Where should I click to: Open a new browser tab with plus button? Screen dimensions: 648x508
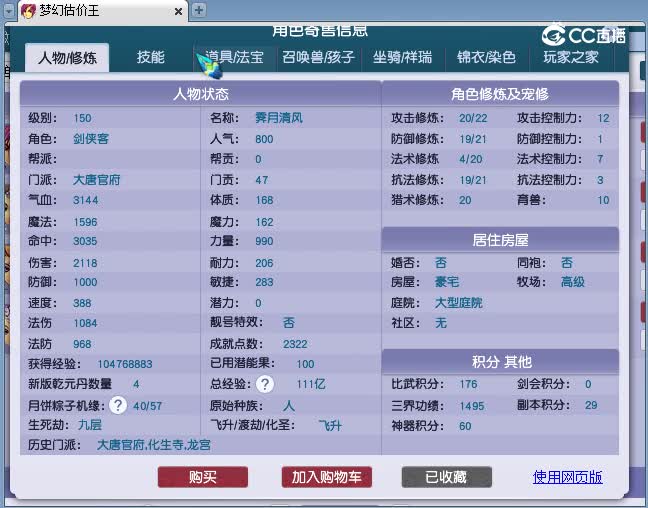click(x=199, y=10)
